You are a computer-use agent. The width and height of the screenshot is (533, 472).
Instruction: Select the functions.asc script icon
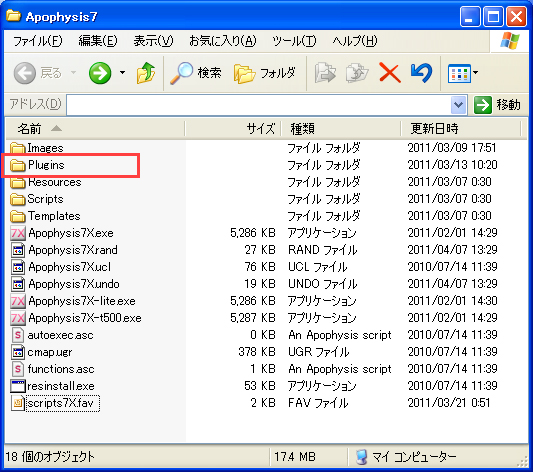(18, 369)
